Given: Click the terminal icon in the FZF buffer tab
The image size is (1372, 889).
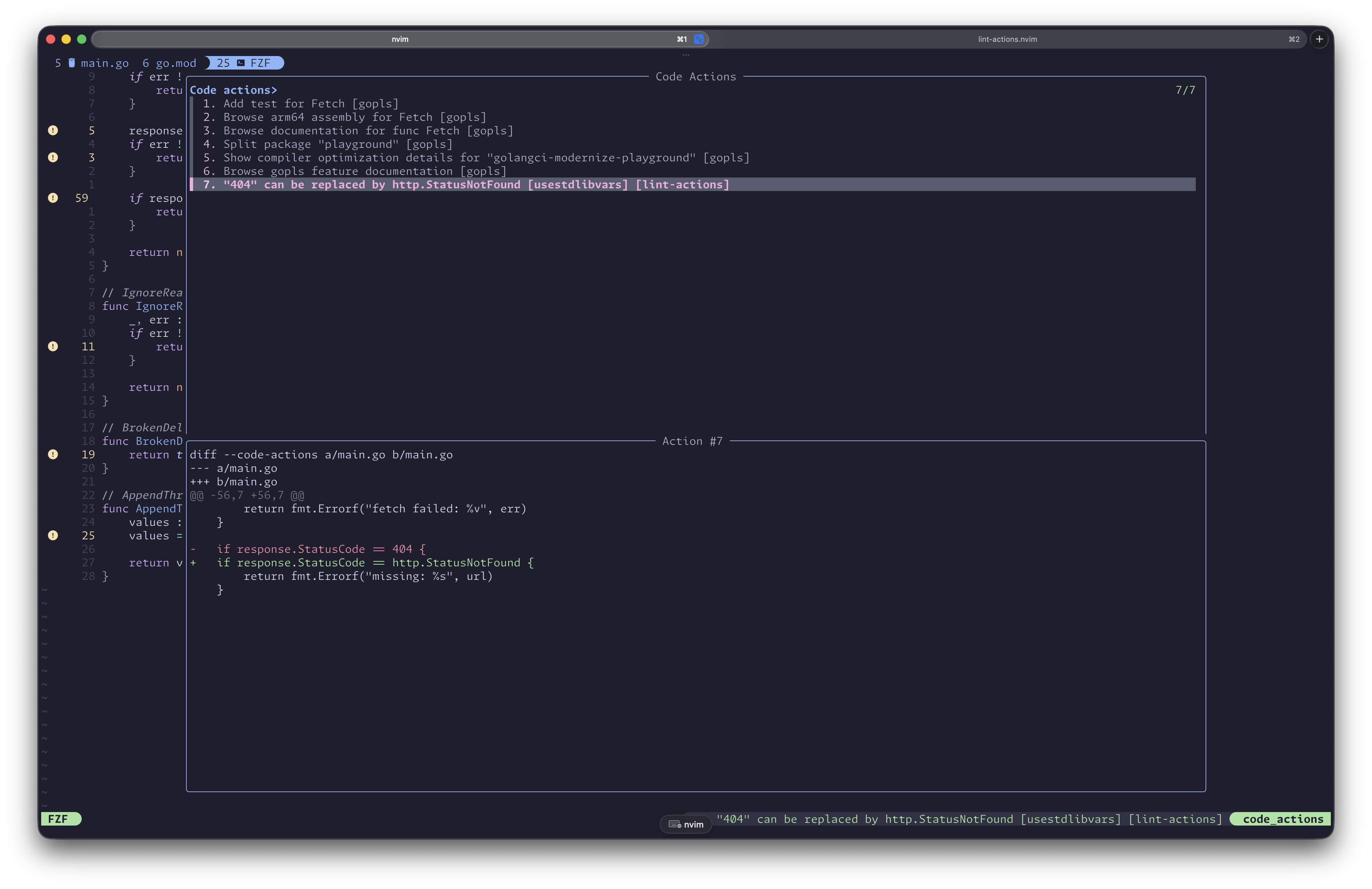Looking at the screenshot, I should [x=241, y=63].
